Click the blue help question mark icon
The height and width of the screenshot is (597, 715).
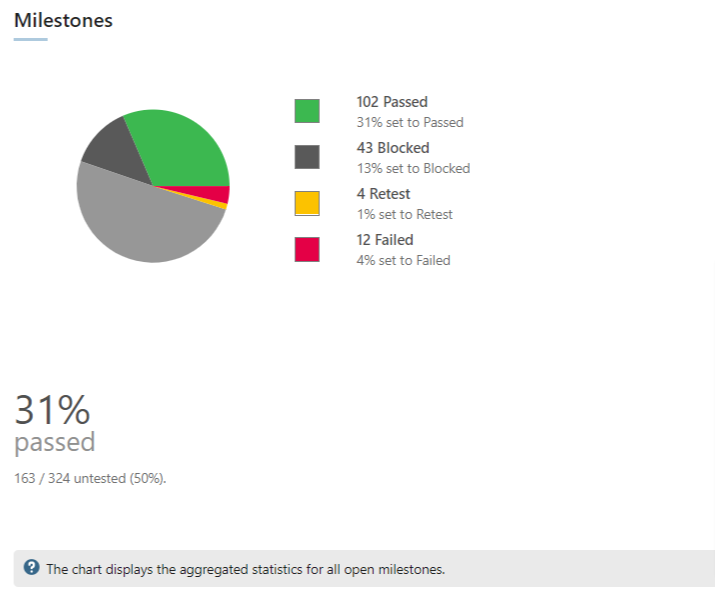click(x=32, y=568)
